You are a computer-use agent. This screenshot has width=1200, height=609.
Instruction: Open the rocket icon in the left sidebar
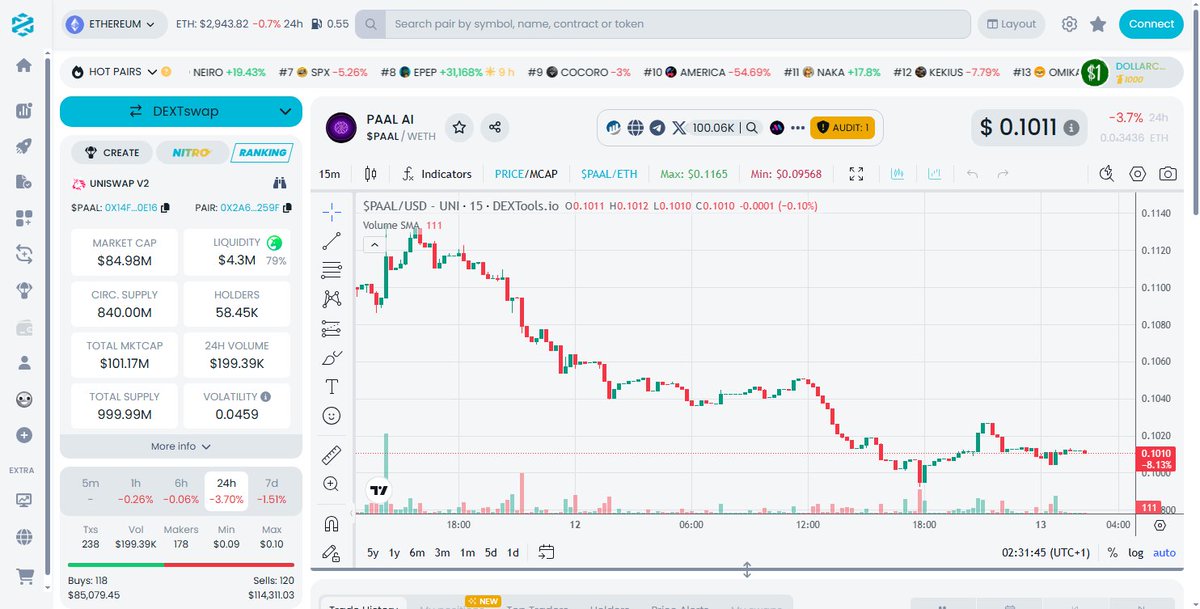pyautogui.click(x=24, y=145)
